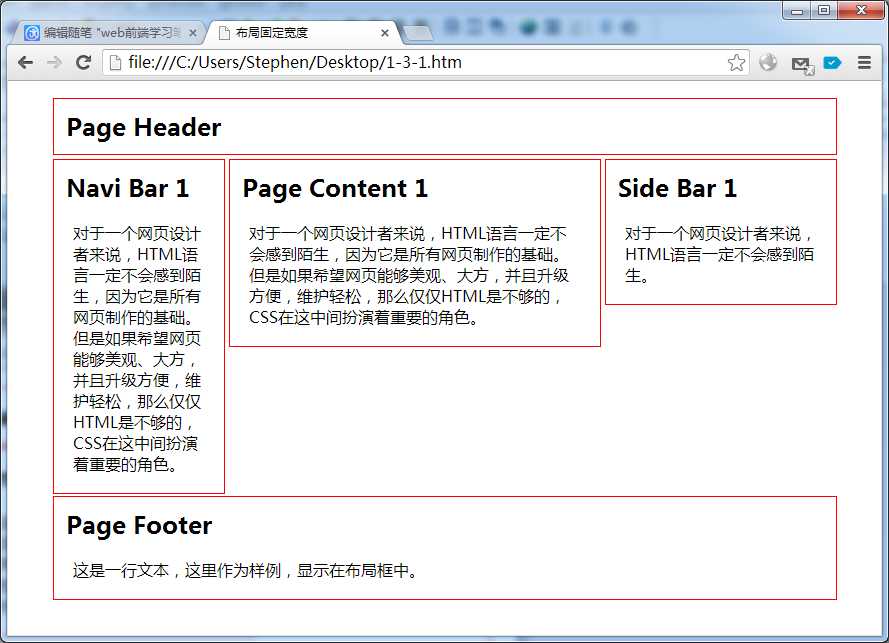Screen dimensions: 889x643
Task: Click the Side Bar paragraph text
Action: tap(719, 255)
